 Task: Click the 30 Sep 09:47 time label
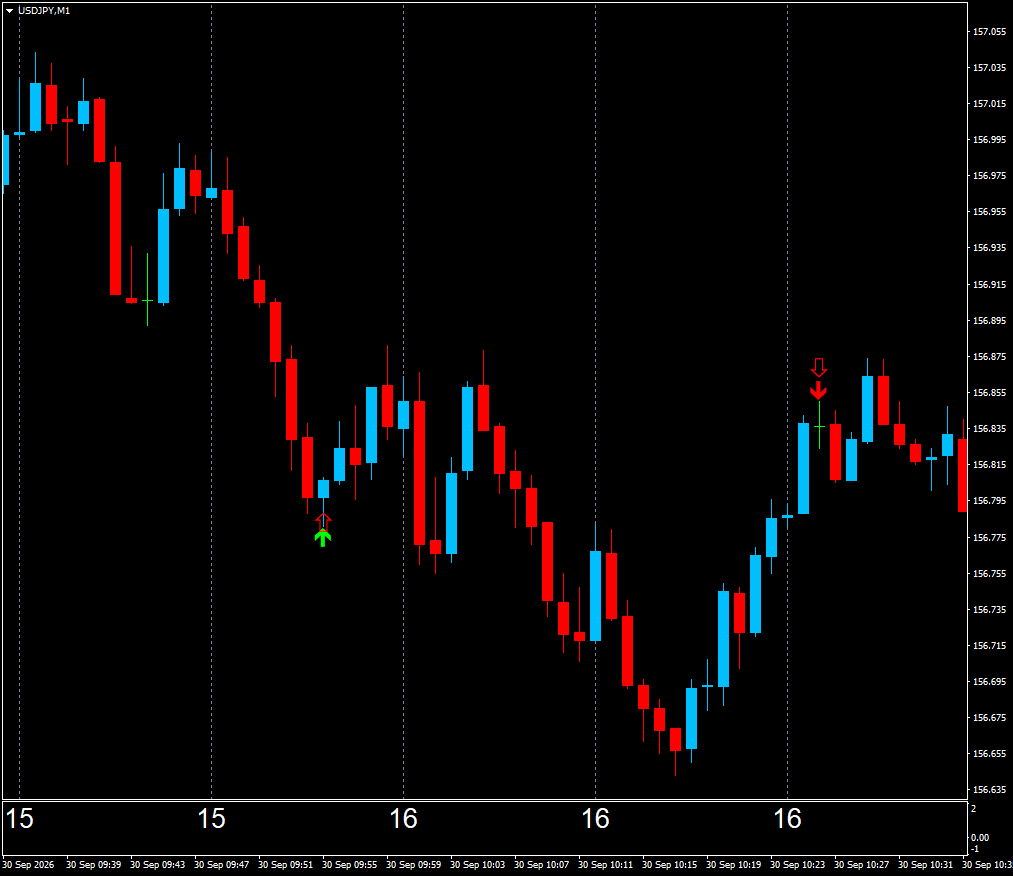pos(222,864)
